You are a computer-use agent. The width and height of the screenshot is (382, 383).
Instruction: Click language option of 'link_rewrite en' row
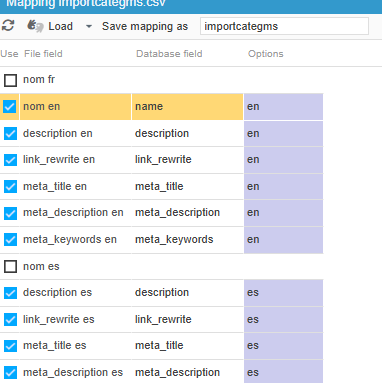coord(283,160)
